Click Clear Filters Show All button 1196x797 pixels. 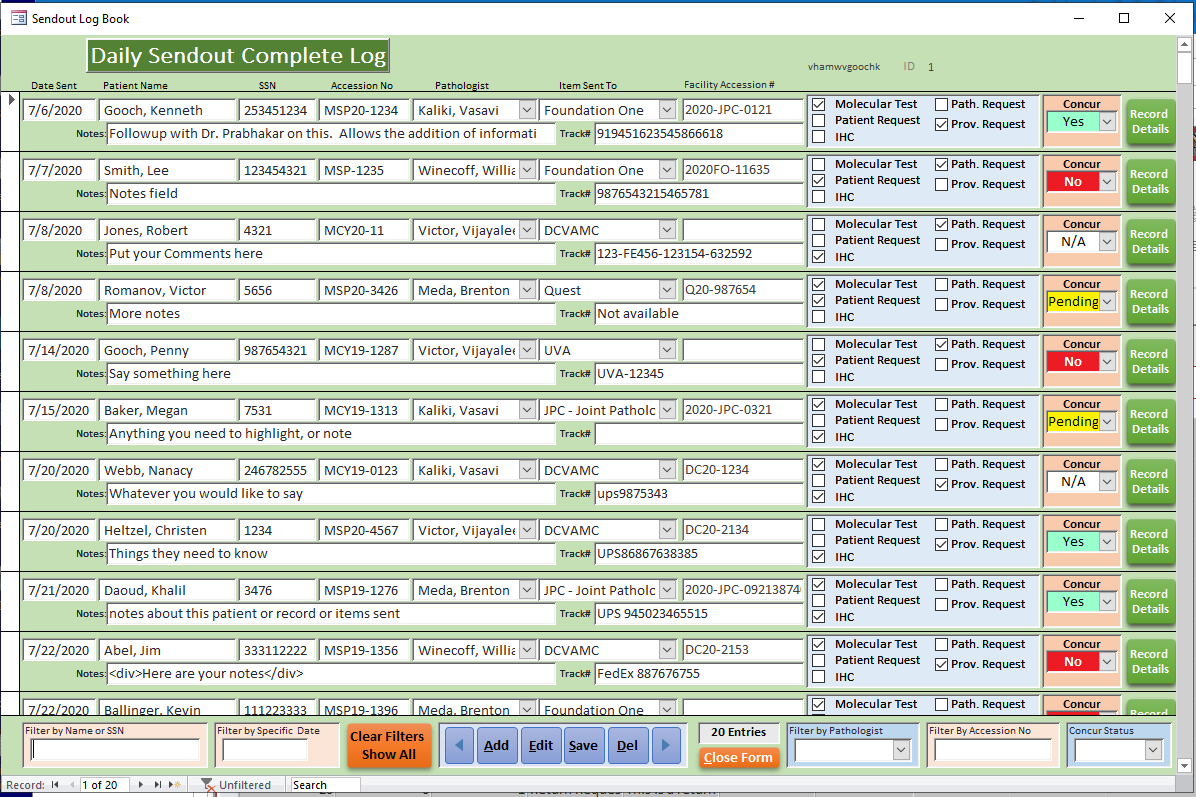click(x=387, y=745)
